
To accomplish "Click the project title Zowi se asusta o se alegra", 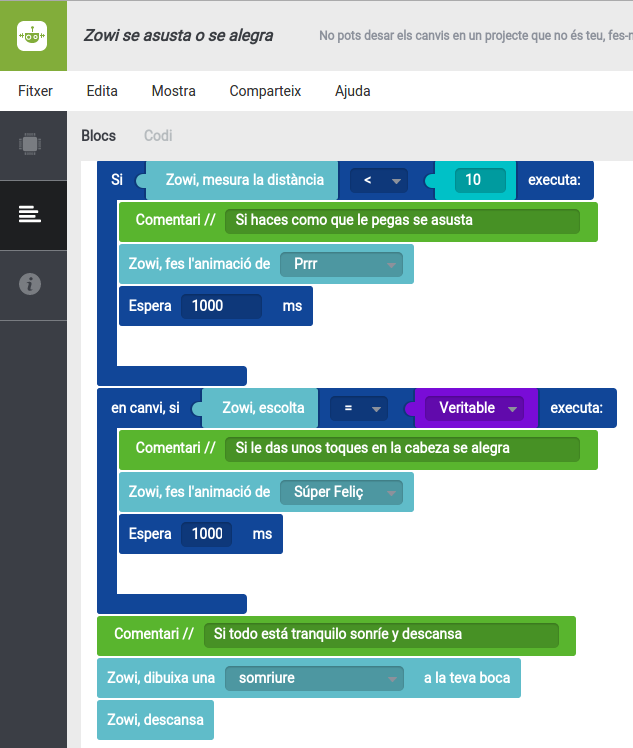I will 178,36.
